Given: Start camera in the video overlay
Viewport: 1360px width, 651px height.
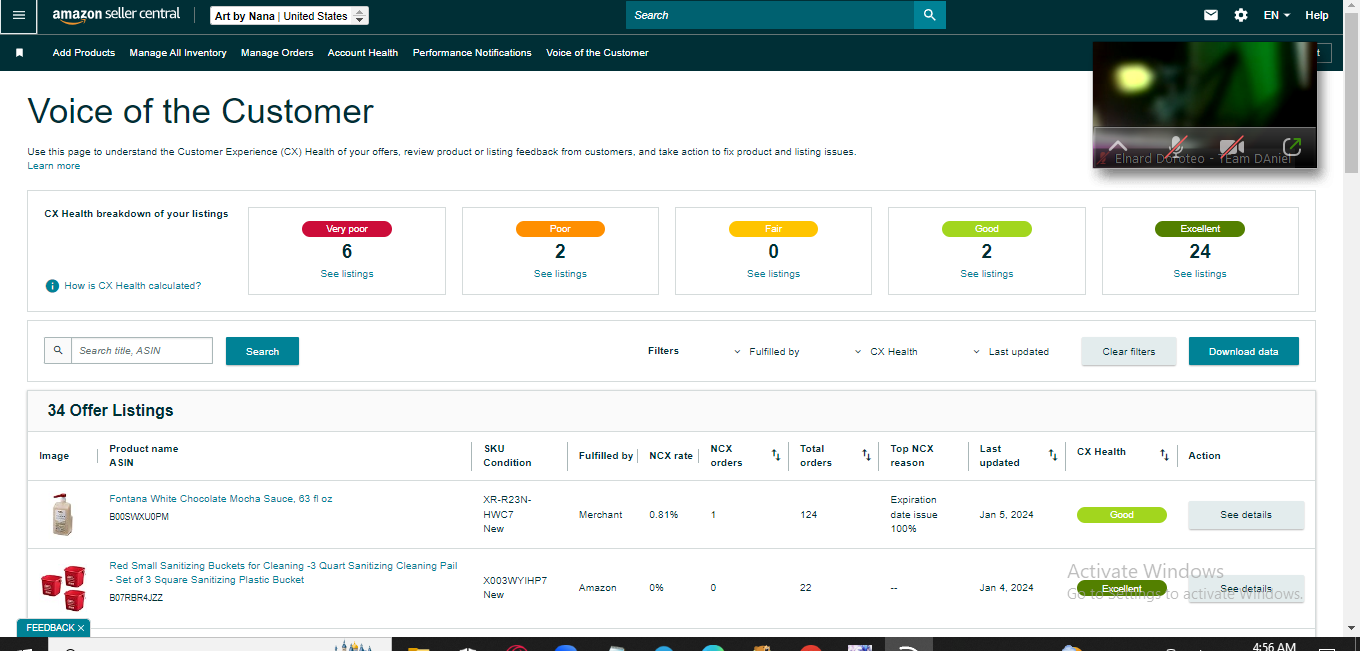Looking at the screenshot, I should (x=1232, y=146).
